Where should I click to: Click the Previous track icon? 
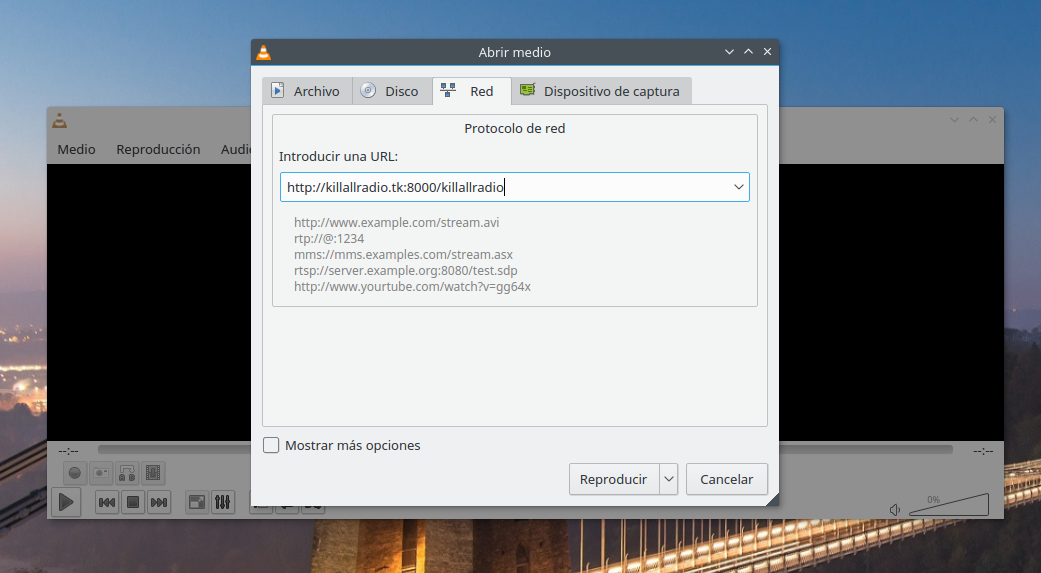(107, 502)
